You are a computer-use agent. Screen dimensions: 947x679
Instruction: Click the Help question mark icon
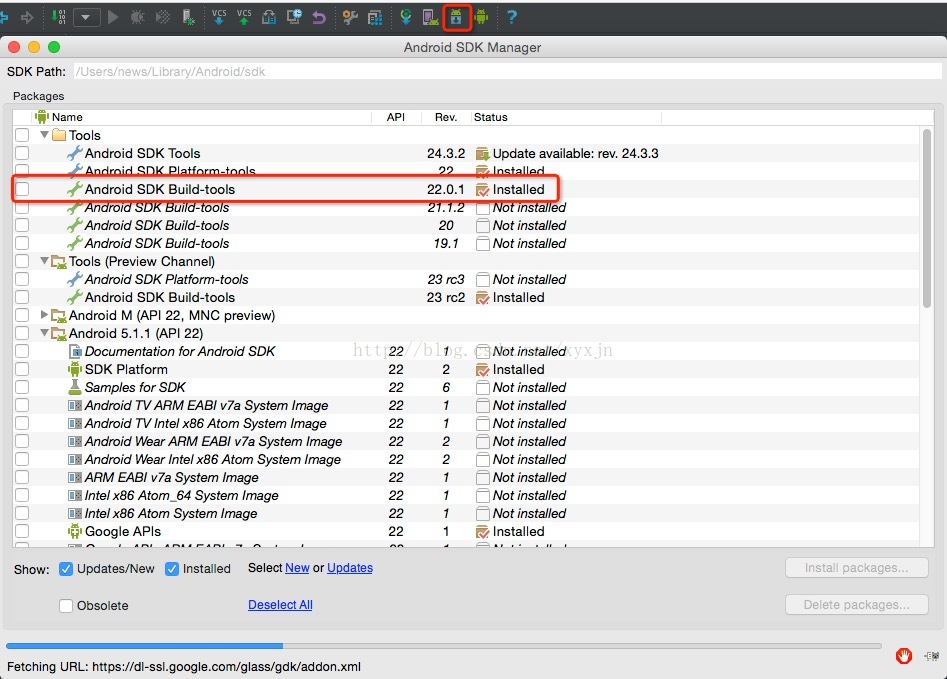point(512,17)
